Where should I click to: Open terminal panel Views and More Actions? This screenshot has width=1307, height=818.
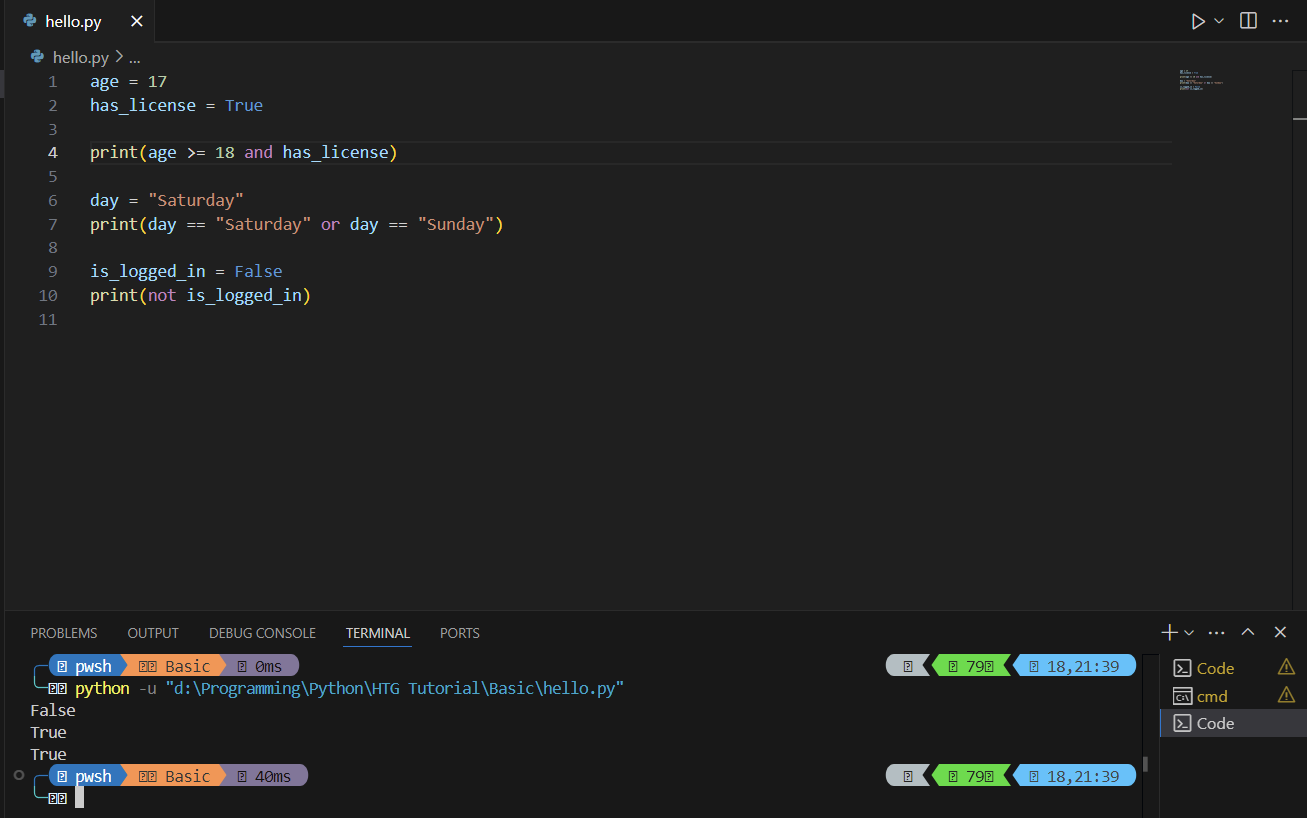(1216, 633)
